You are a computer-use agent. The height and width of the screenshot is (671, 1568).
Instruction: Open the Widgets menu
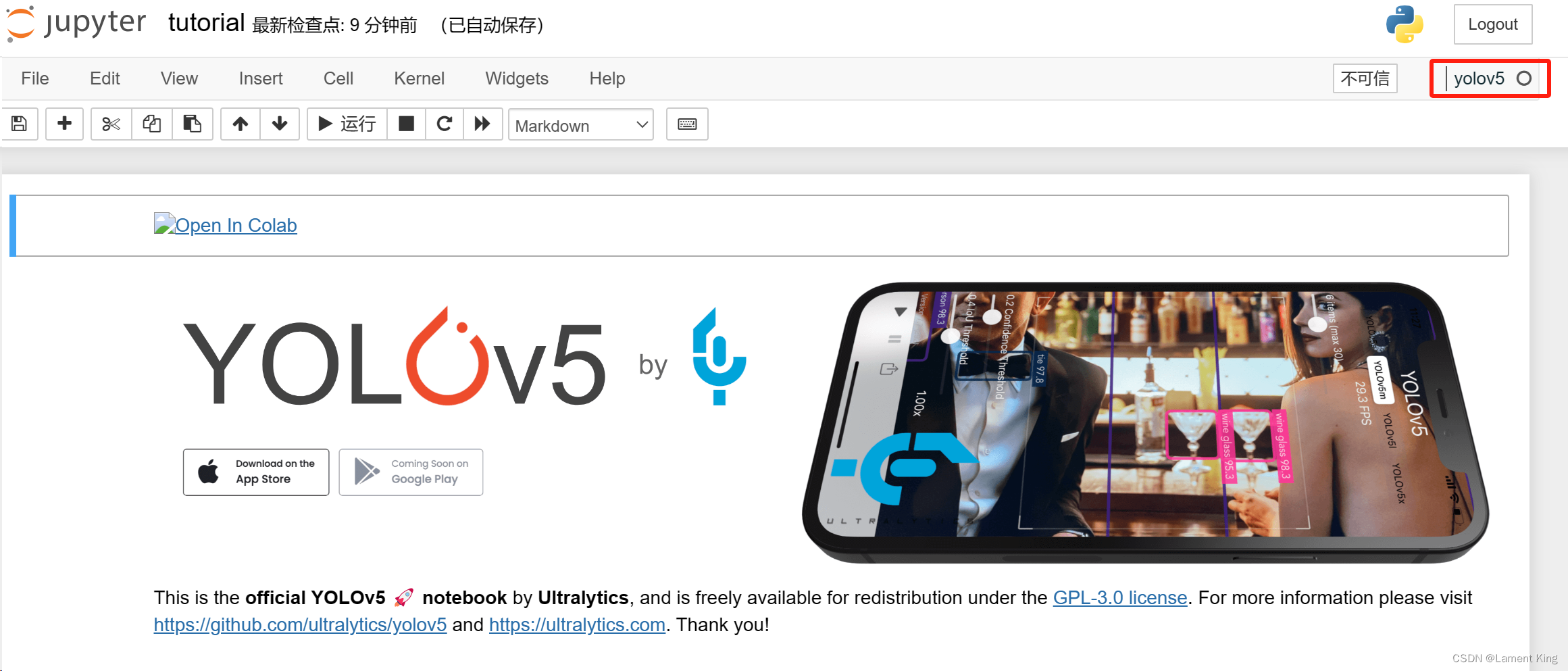coord(517,78)
